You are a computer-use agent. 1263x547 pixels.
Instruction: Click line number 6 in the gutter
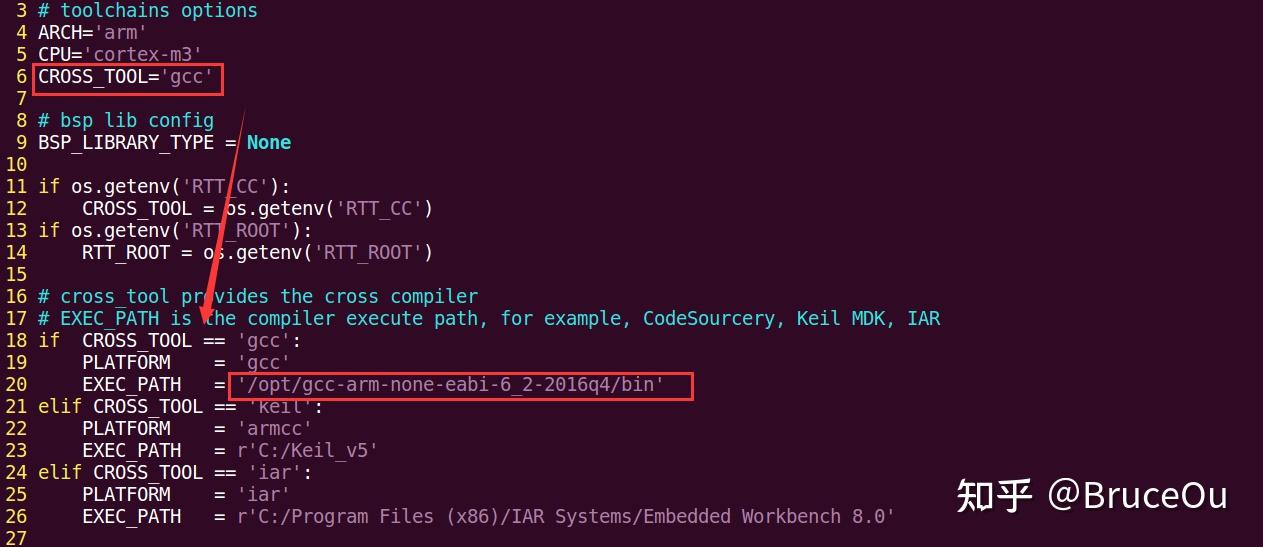coord(21,76)
